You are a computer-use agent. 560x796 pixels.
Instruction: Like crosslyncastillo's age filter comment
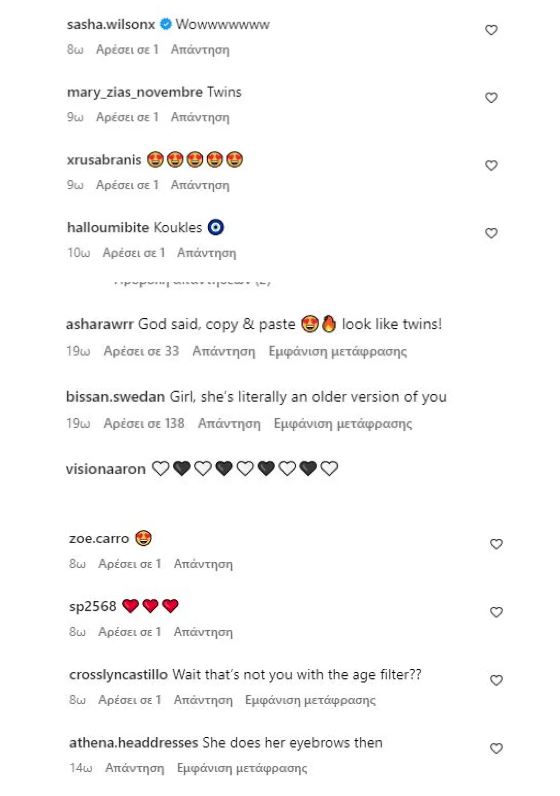coord(496,680)
